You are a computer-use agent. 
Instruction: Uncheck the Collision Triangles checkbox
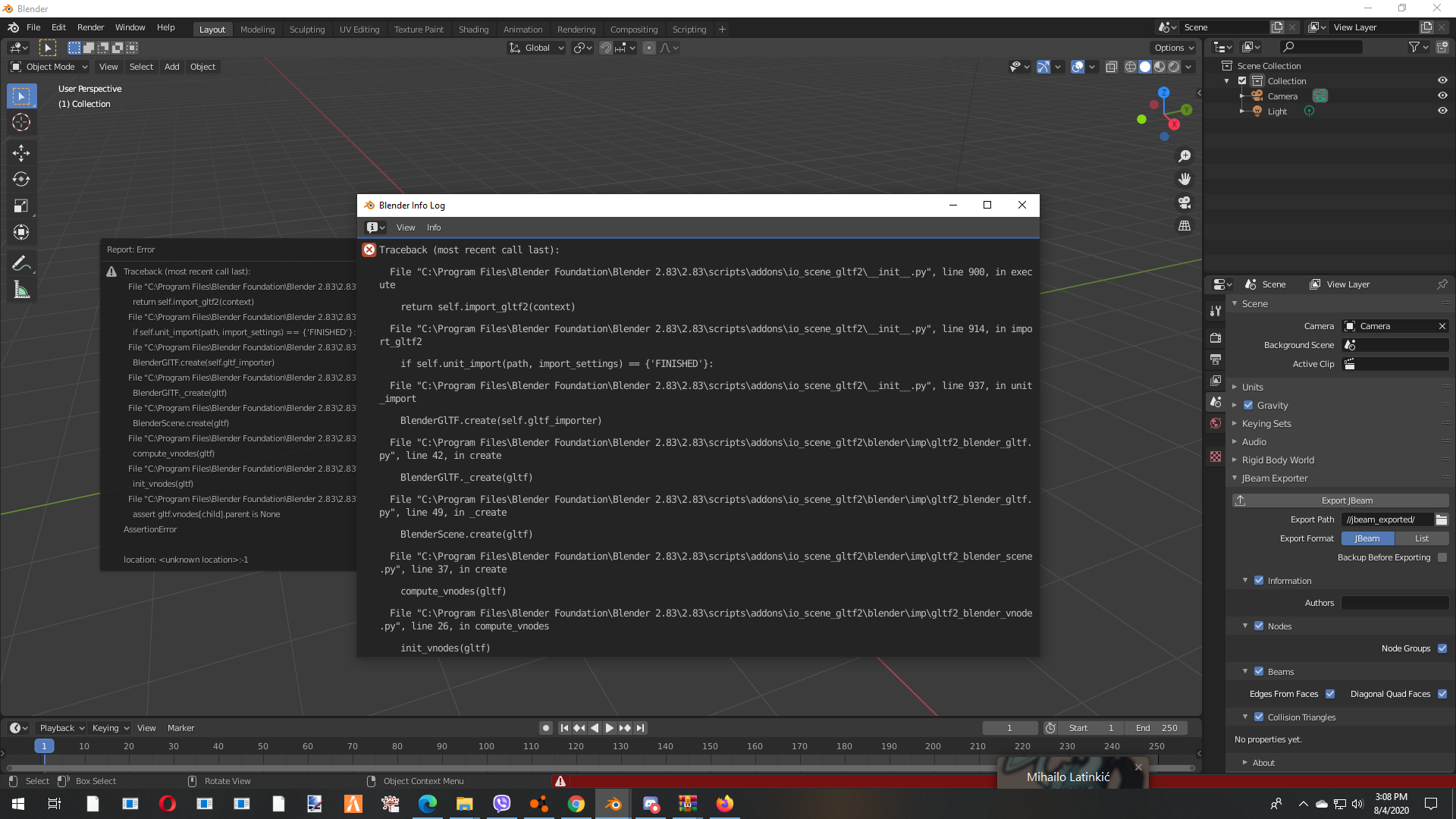click(1259, 717)
